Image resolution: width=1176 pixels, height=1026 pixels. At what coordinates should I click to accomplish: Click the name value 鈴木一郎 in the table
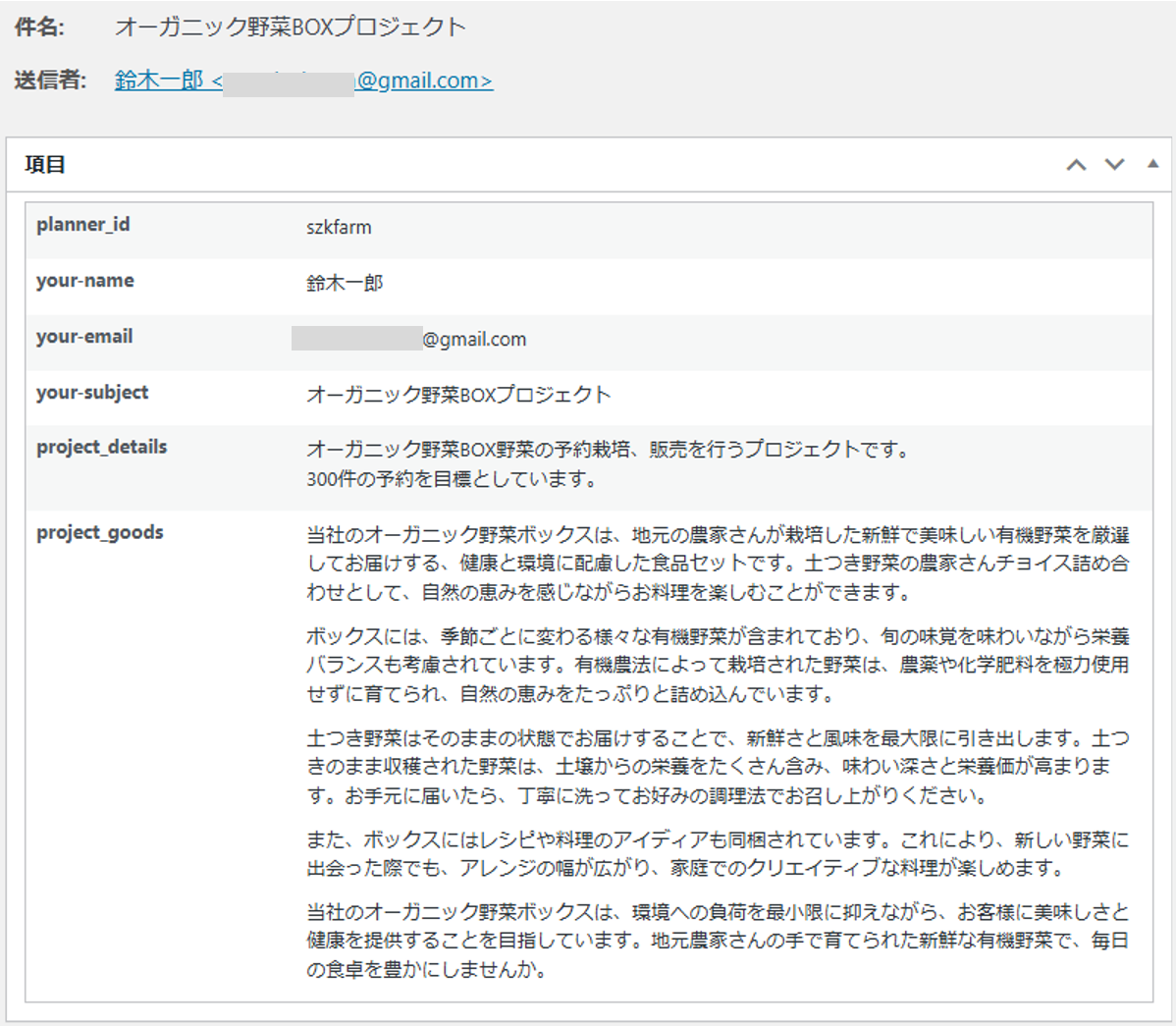[345, 283]
